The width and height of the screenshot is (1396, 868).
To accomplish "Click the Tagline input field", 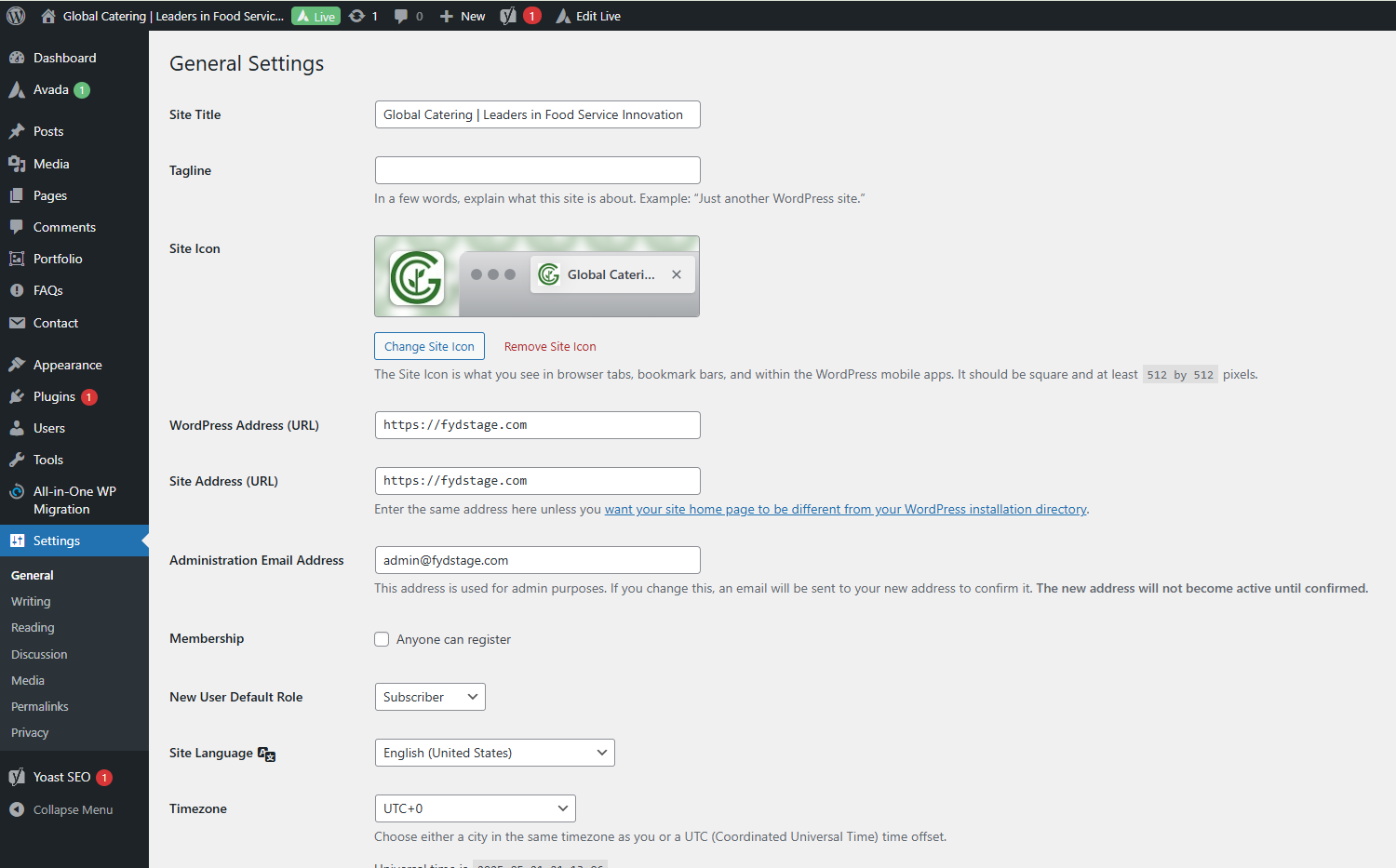I will [537, 170].
